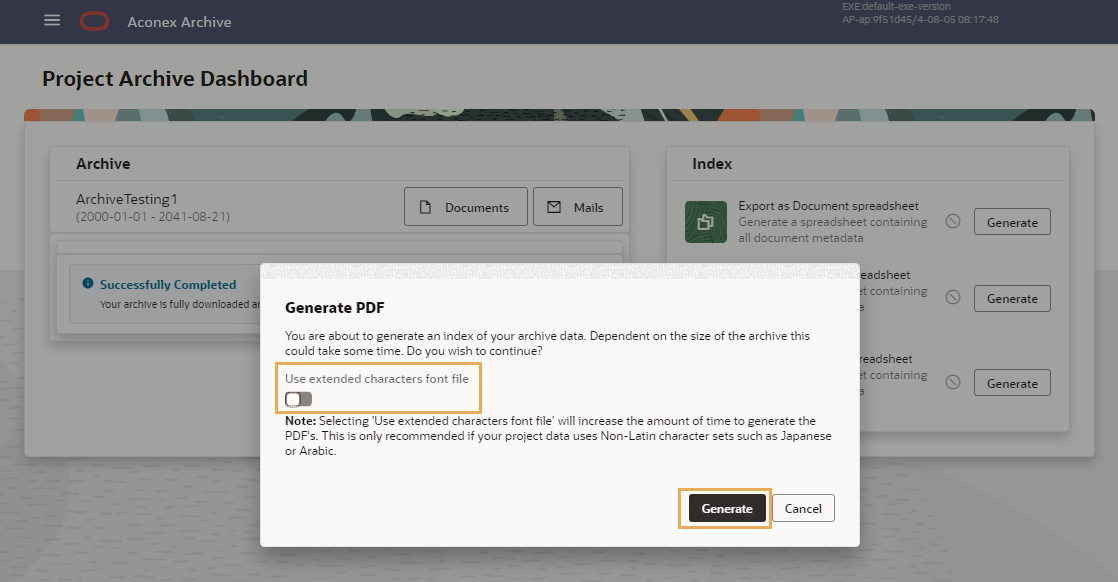Click the Archive panel heading
Viewport: 1118px width, 582px height.
point(103,163)
